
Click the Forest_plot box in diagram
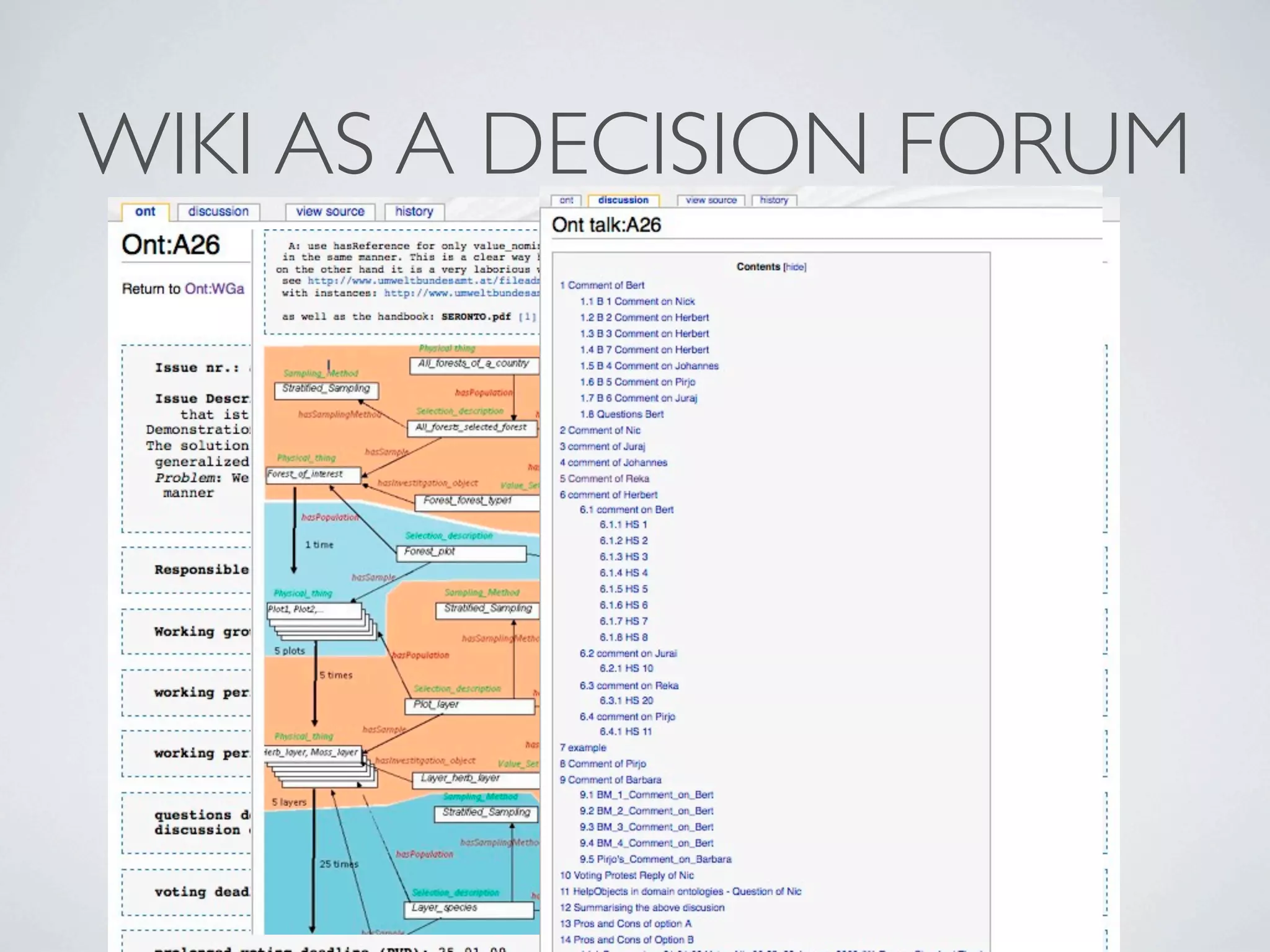tap(461, 552)
